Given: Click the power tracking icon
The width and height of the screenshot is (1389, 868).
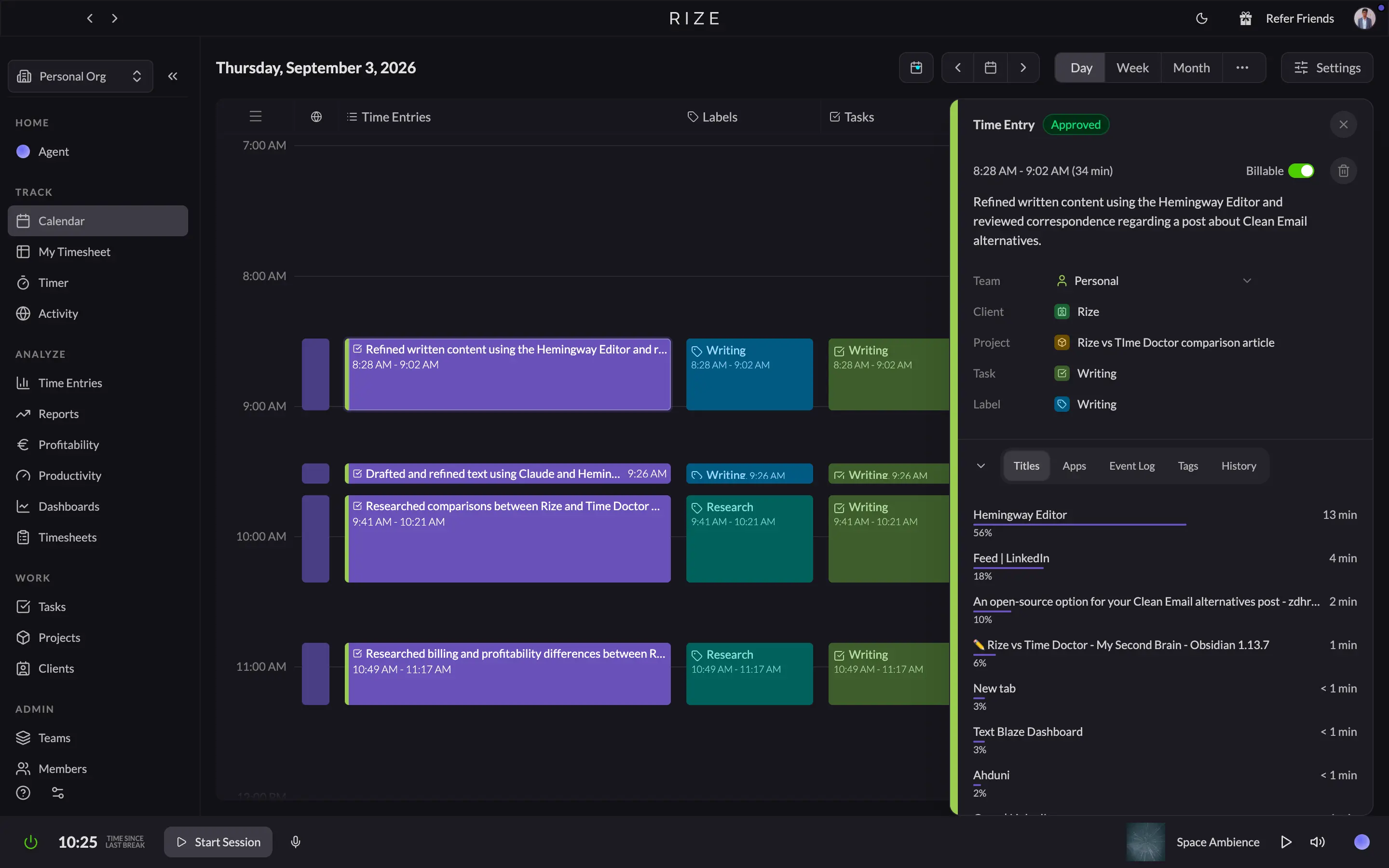Looking at the screenshot, I should (x=30, y=842).
